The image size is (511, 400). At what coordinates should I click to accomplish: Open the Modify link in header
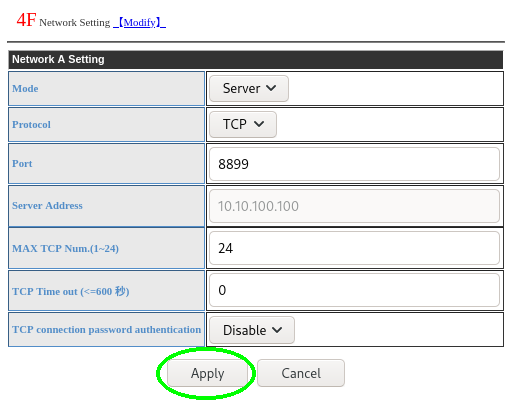[x=139, y=23]
